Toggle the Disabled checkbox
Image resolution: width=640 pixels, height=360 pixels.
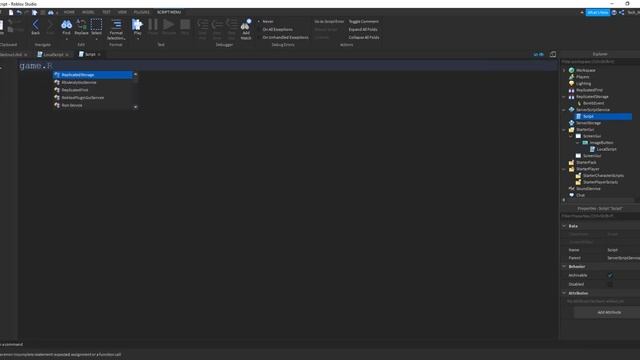pyautogui.click(x=610, y=284)
